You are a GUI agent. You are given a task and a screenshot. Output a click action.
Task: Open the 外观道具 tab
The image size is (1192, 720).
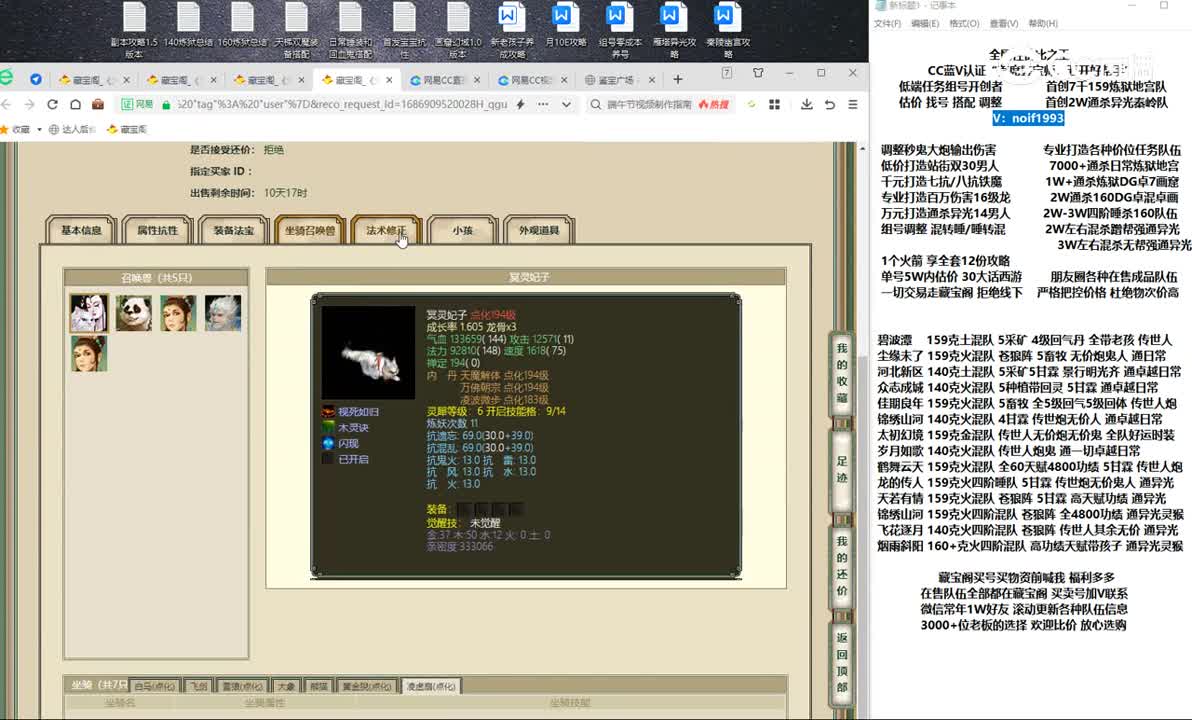click(539, 230)
